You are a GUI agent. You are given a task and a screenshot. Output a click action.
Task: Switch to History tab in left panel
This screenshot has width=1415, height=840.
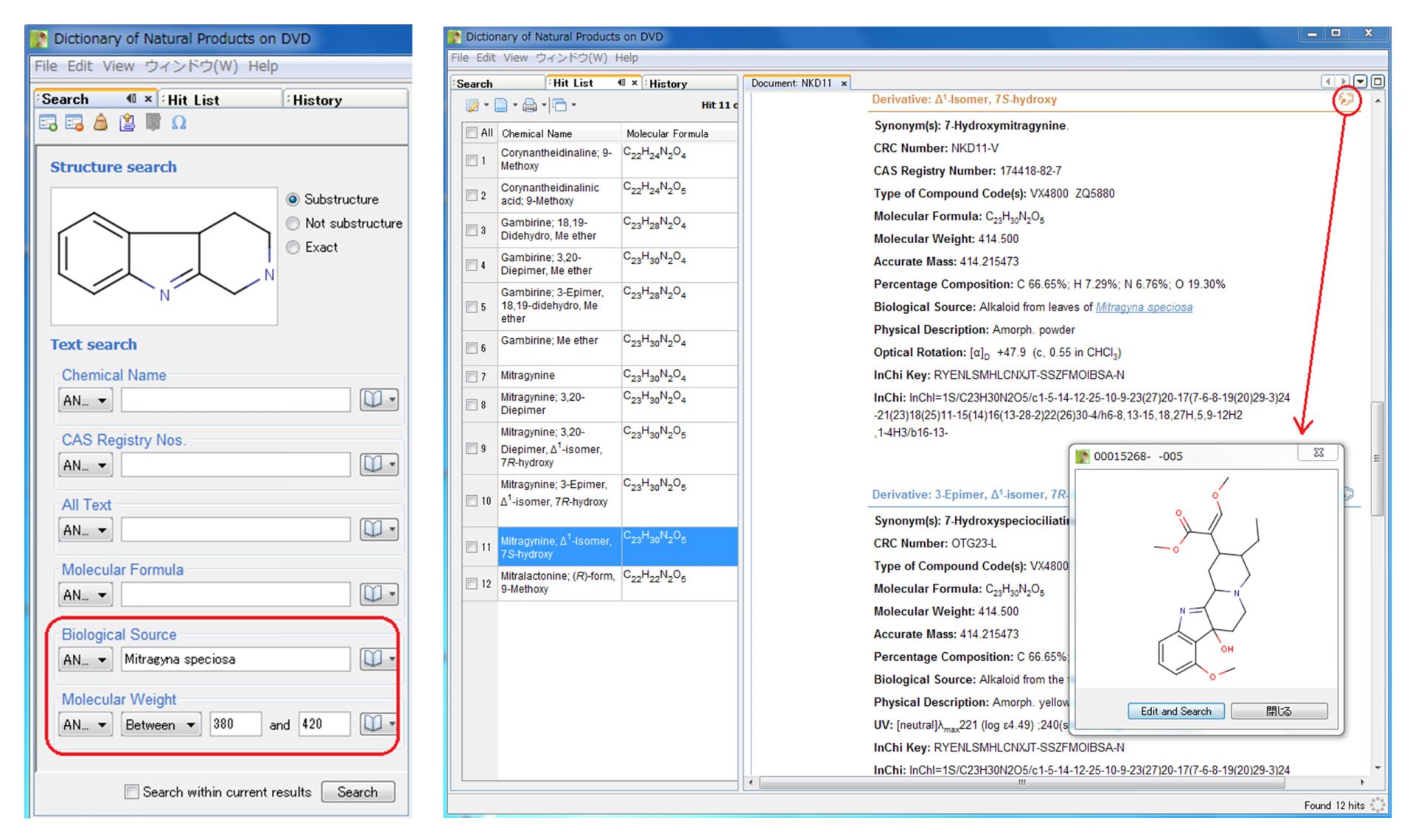317,100
